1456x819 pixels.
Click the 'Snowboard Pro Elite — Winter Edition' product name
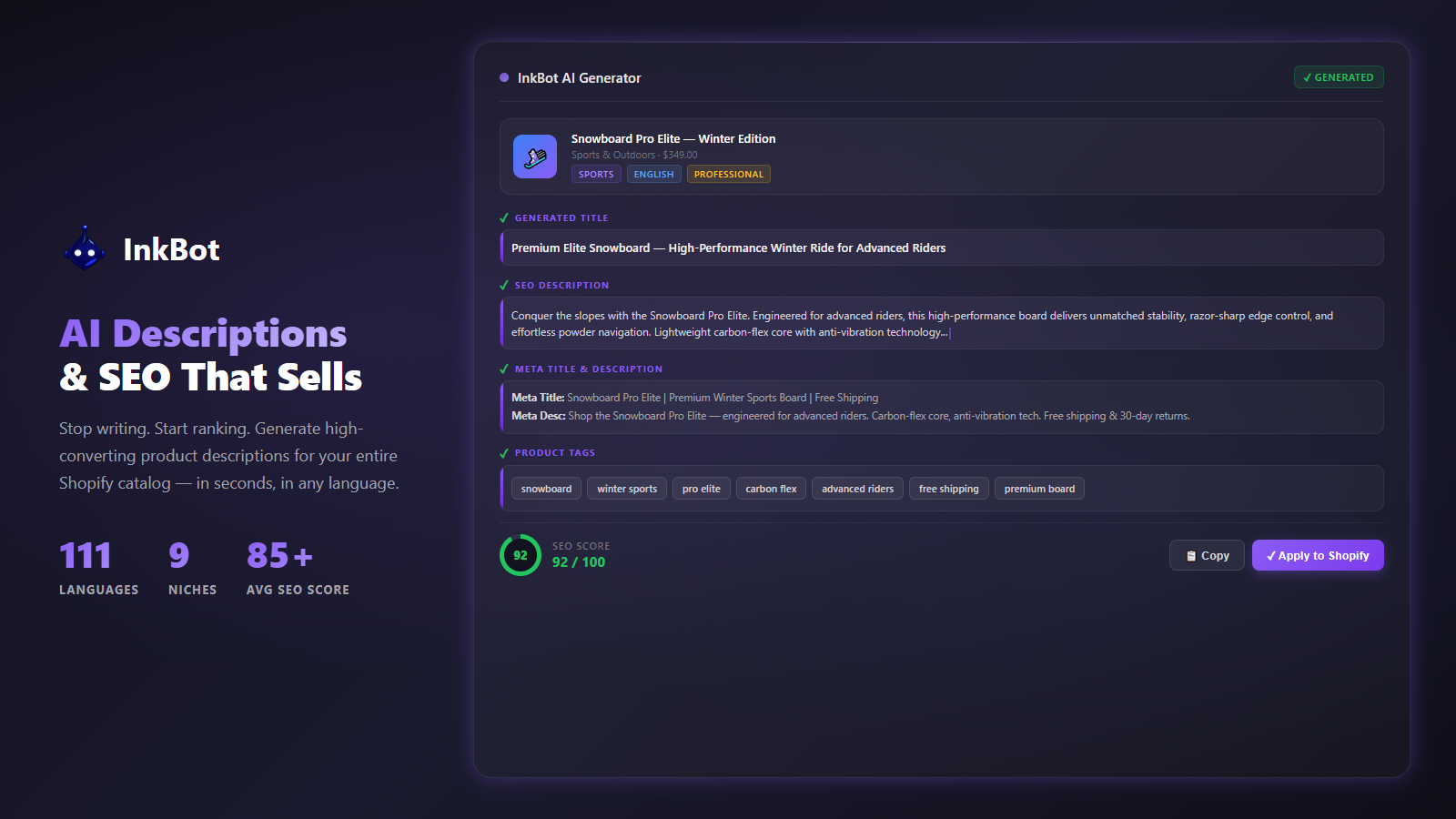pyautogui.click(x=673, y=138)
